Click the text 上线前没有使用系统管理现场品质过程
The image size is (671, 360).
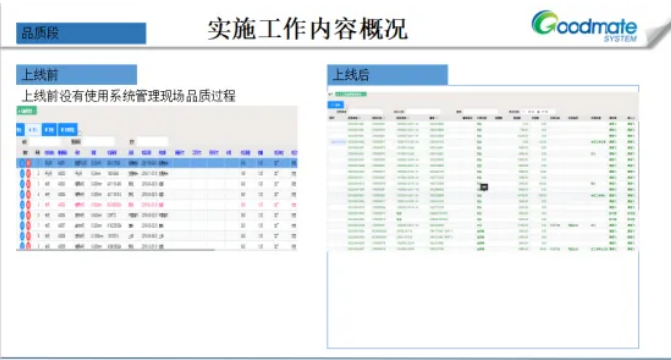(x=128, y=95)
